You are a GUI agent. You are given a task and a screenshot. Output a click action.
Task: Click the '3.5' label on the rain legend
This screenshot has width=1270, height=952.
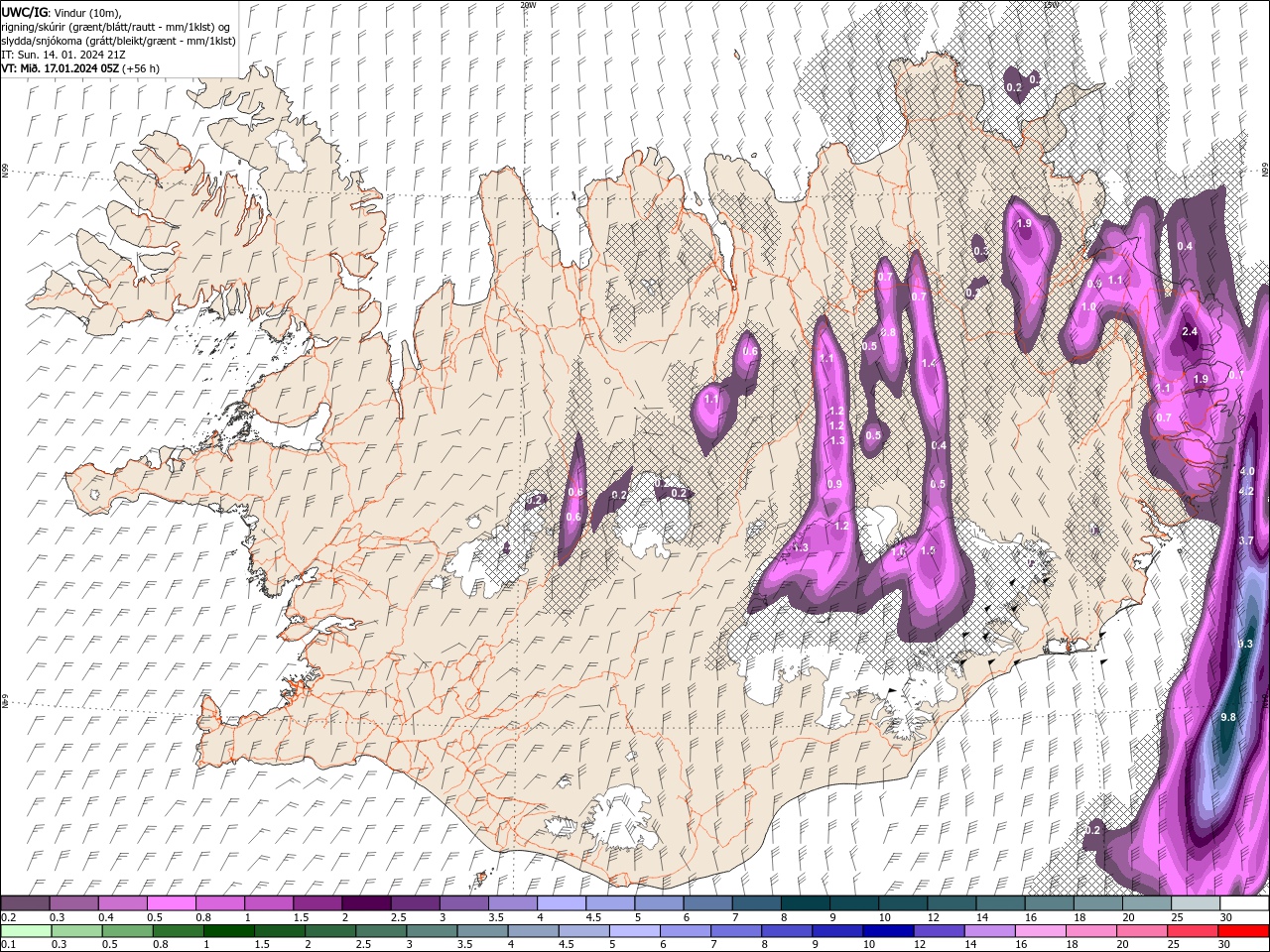click(464, 944)
